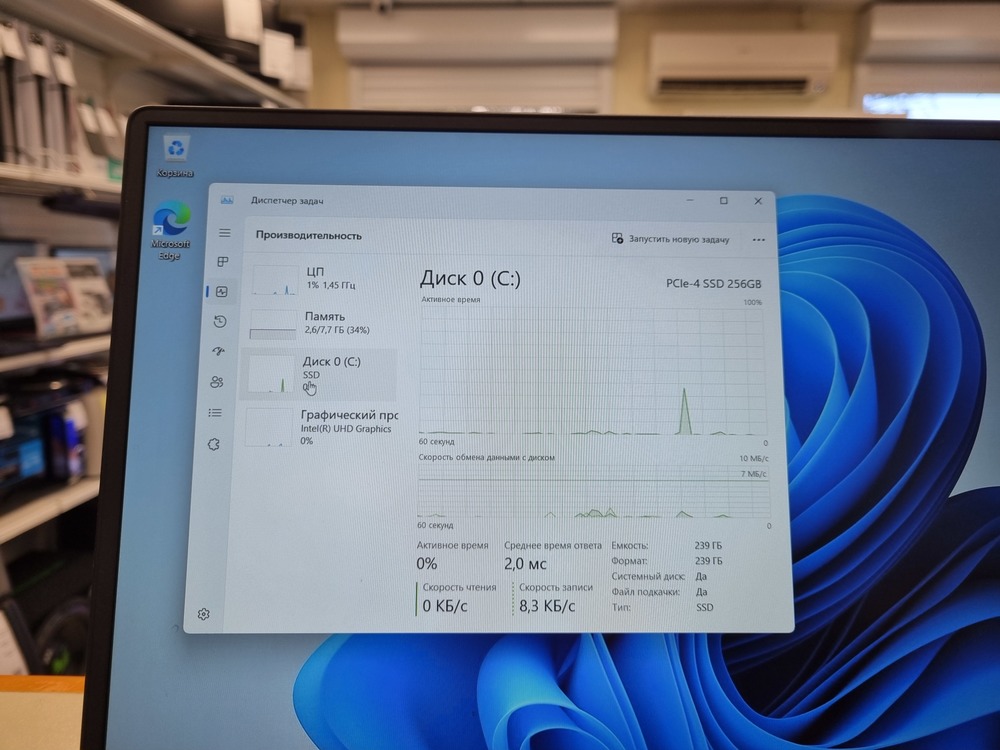This screenshot has height=750, width=1000.
Task: Expand the Disk 0 performance entry
Action: click(x=330, y=372)
